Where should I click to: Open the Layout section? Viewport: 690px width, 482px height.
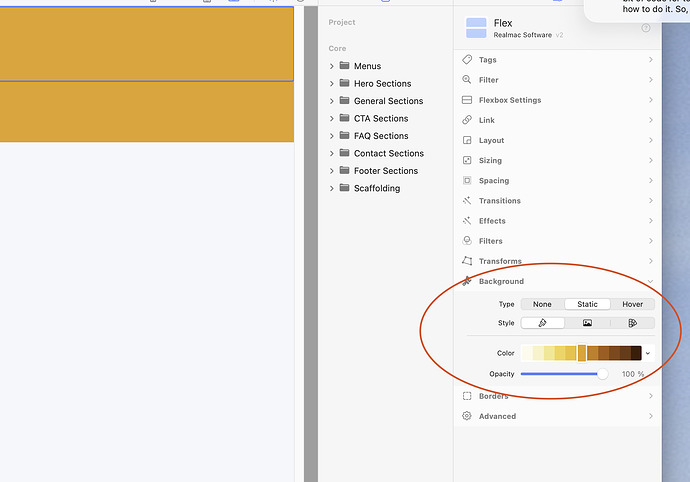tap(557, 140)
